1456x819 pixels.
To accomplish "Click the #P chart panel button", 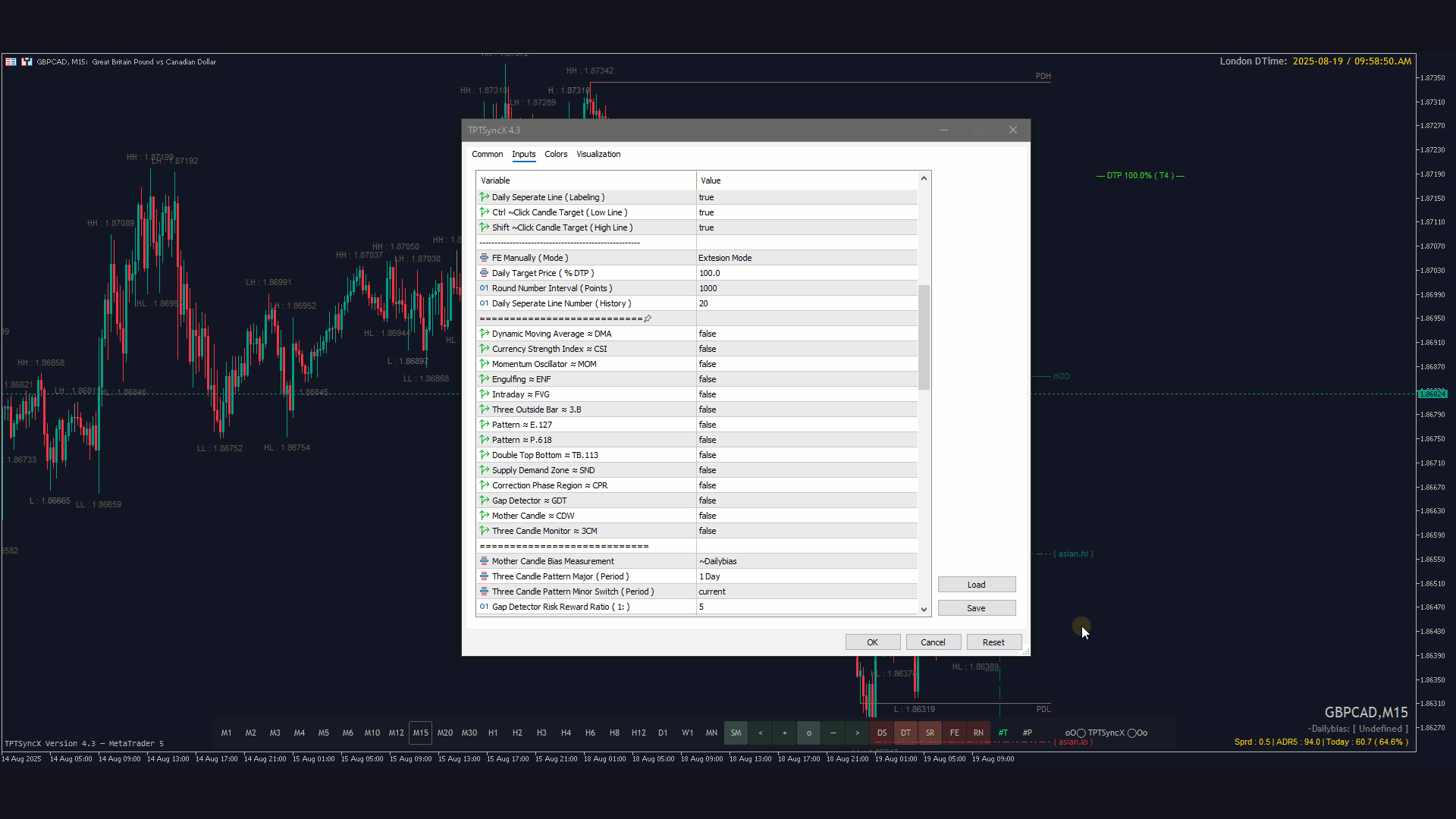I will [1027, 733].
